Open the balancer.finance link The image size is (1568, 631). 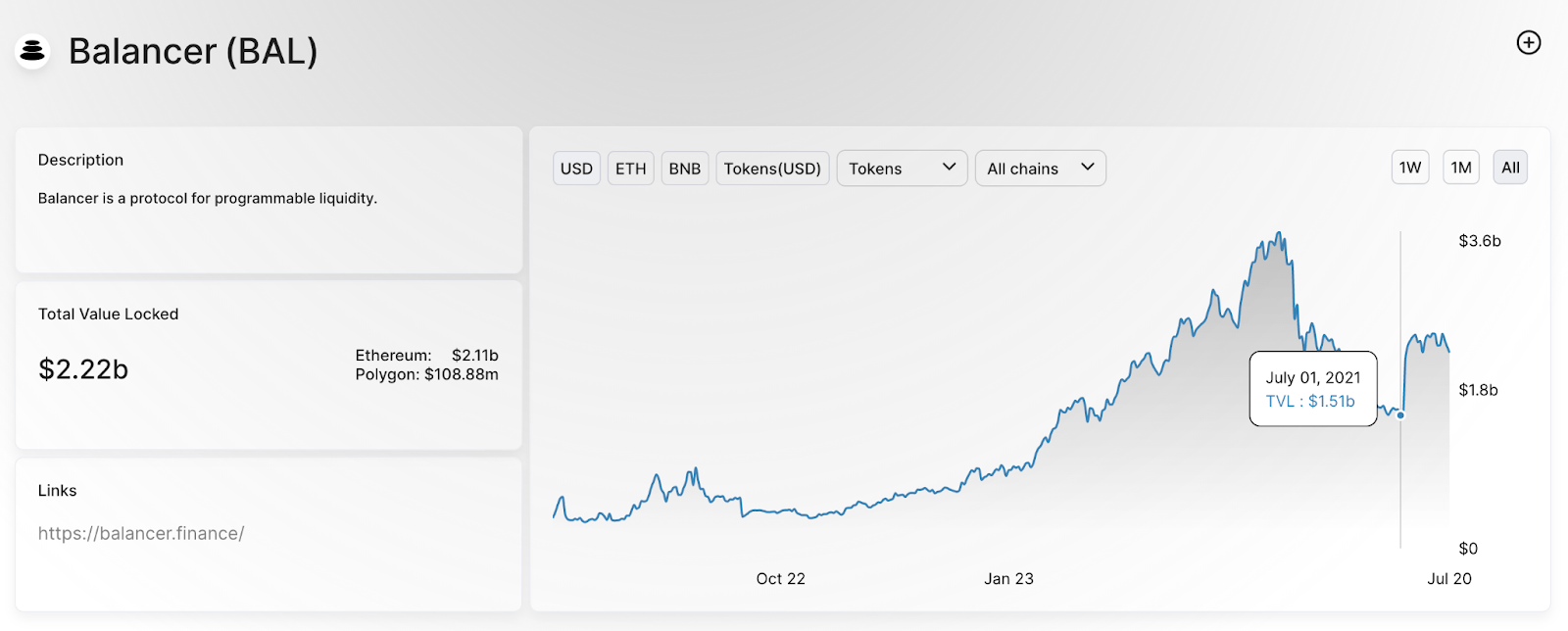tap(141, 533)
